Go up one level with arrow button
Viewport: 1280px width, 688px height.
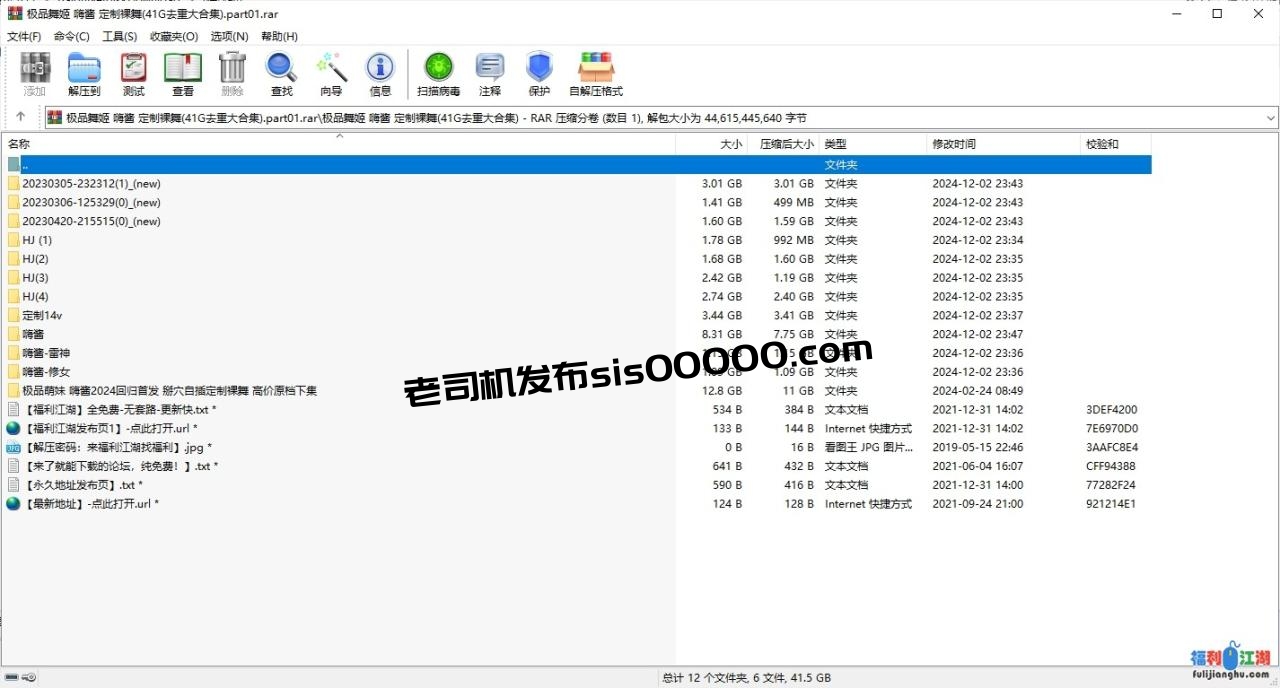[21, 117]
